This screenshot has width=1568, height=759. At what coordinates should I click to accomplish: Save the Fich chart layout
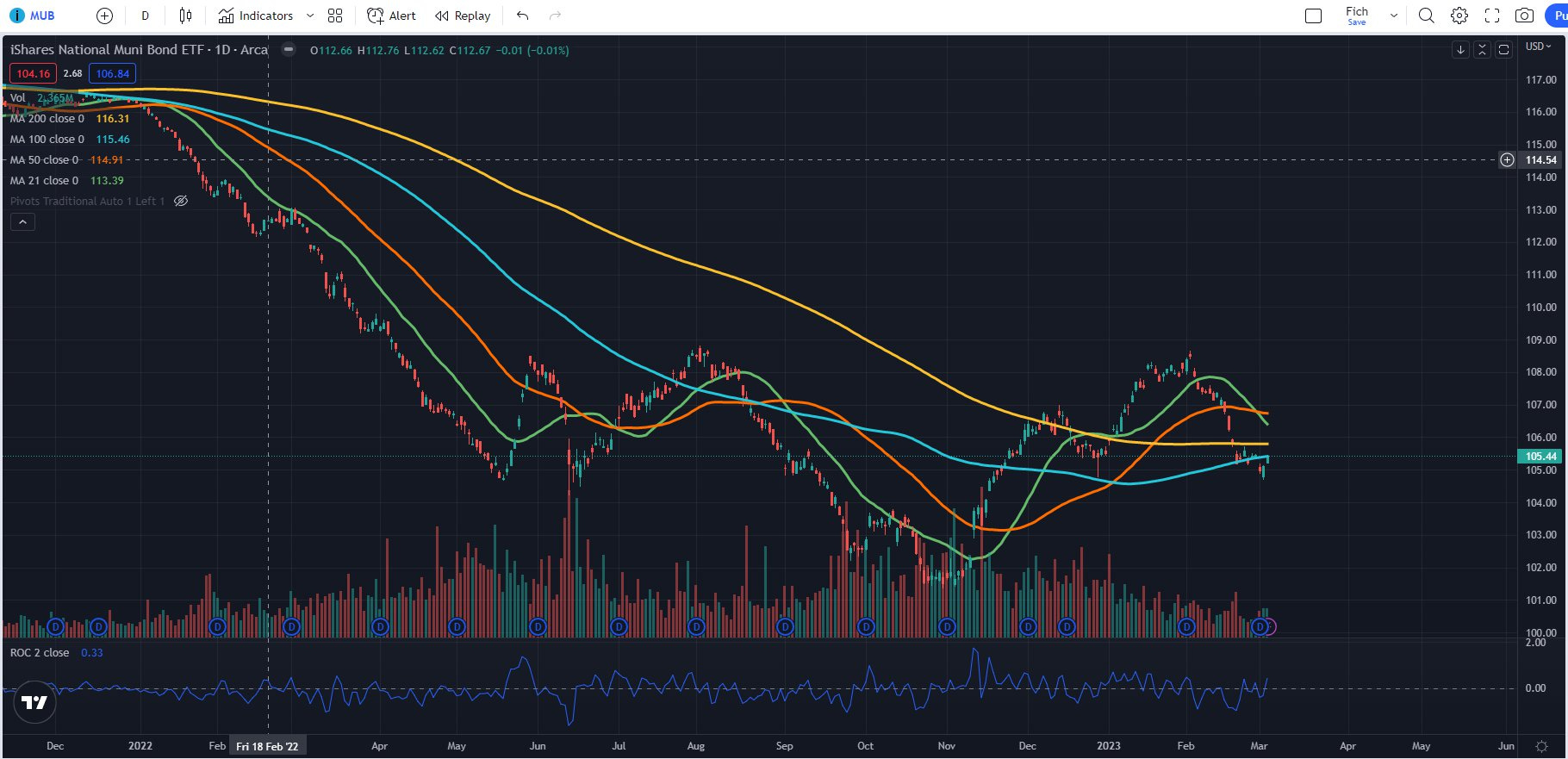pos(1357,16)
